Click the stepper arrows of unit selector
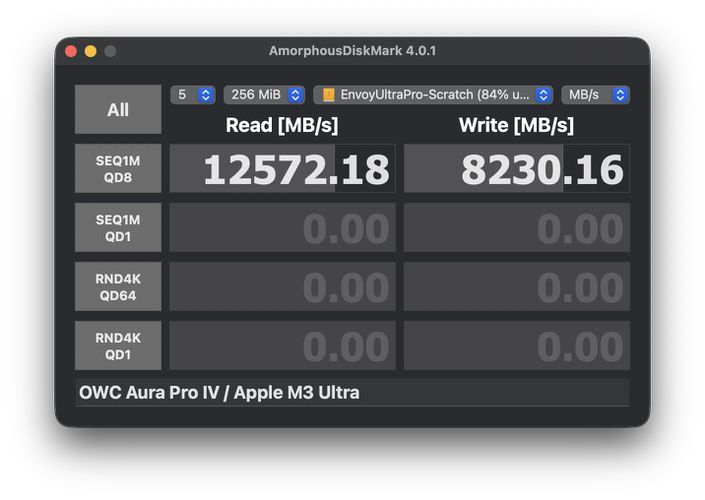Screen dimensions: 705x500 click(x=620, y=95)
